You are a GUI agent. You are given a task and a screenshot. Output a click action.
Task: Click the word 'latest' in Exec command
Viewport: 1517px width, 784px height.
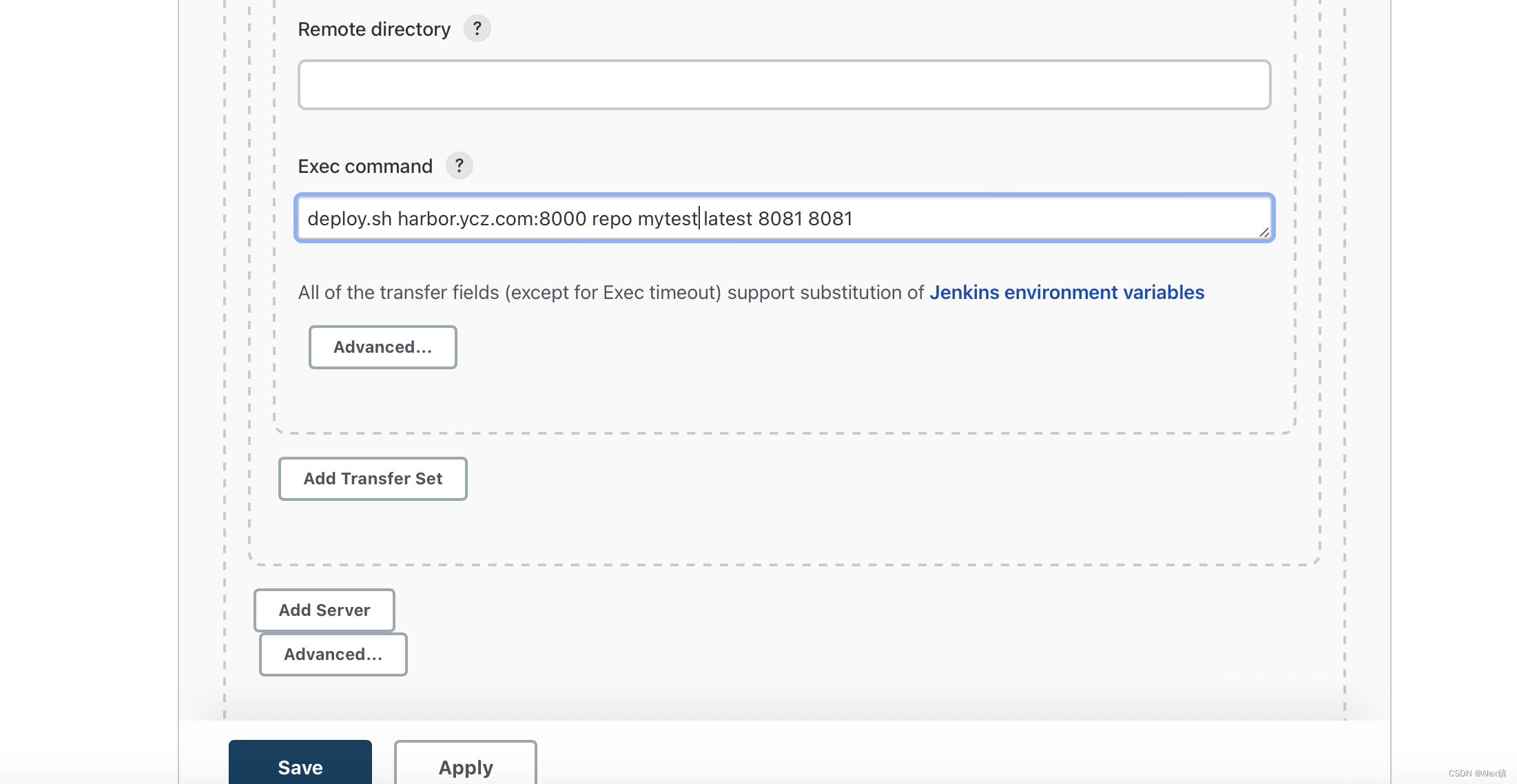727,219
